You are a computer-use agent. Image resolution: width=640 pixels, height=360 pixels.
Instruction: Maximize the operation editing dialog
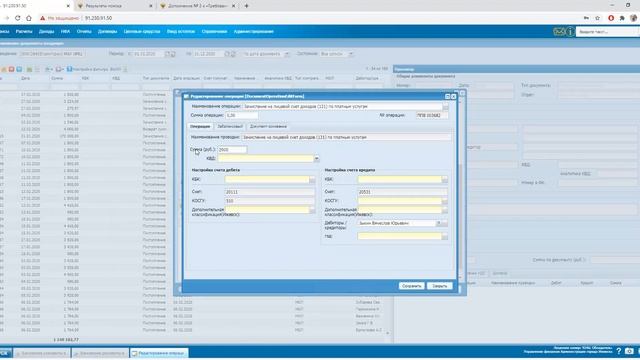pyautogui.click(x=447, y=96)
